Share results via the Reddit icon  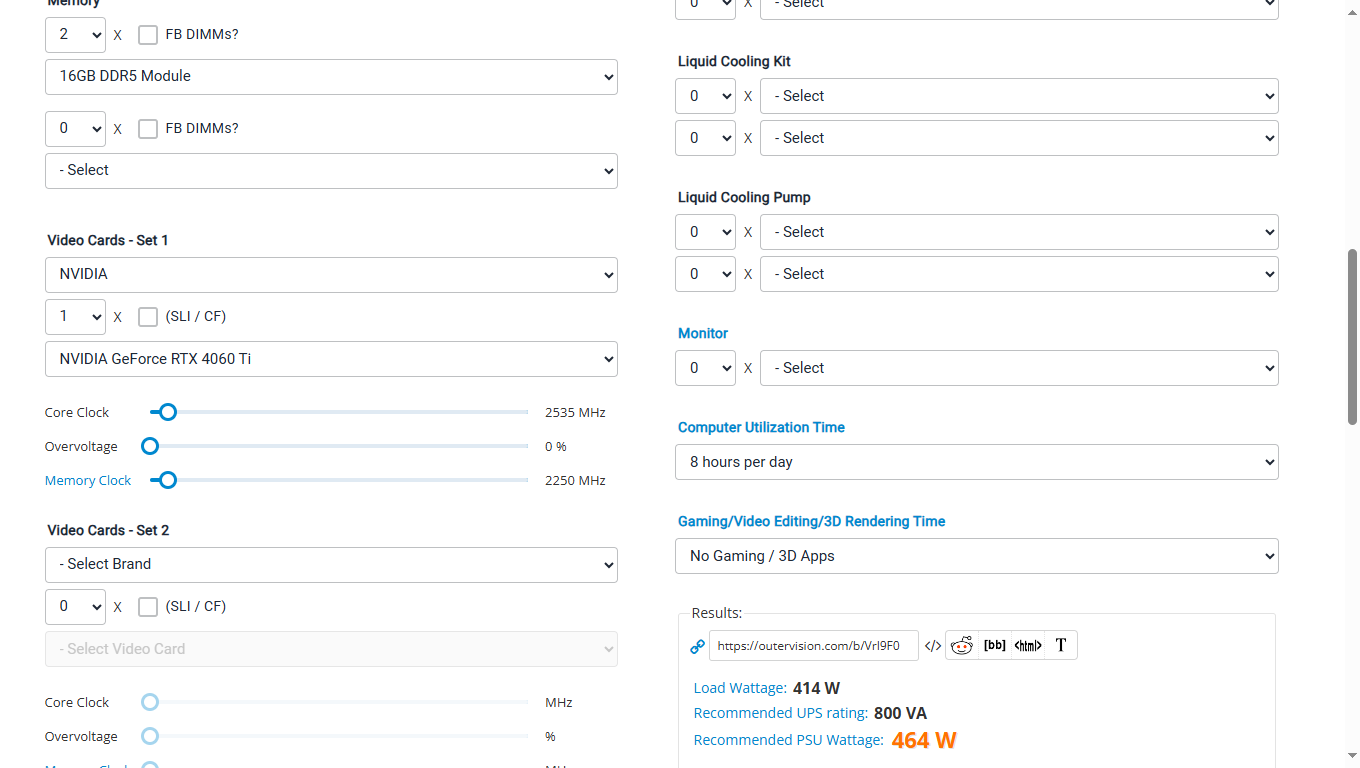[962, 646]
